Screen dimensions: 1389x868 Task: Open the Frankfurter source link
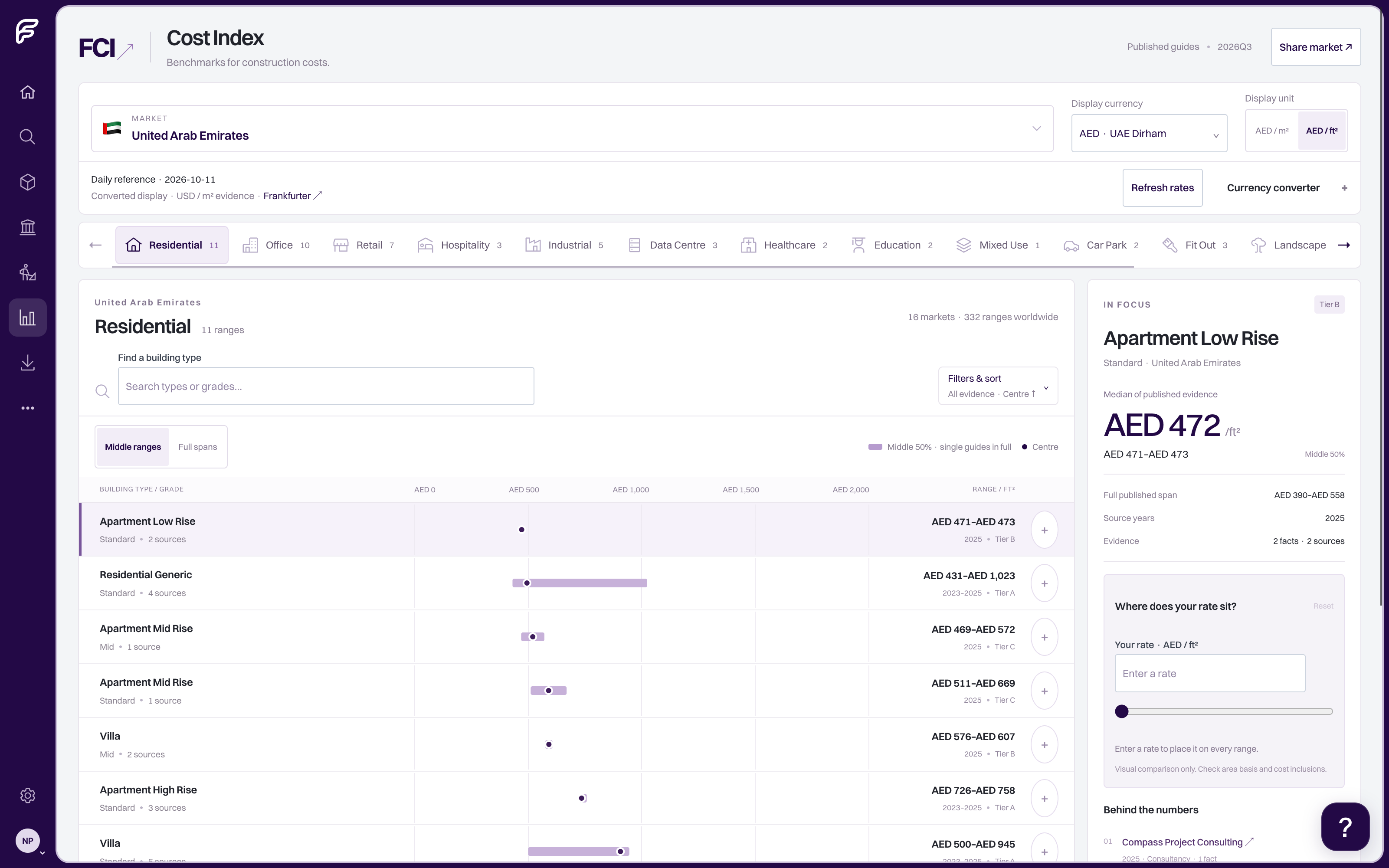click(292, 196)
